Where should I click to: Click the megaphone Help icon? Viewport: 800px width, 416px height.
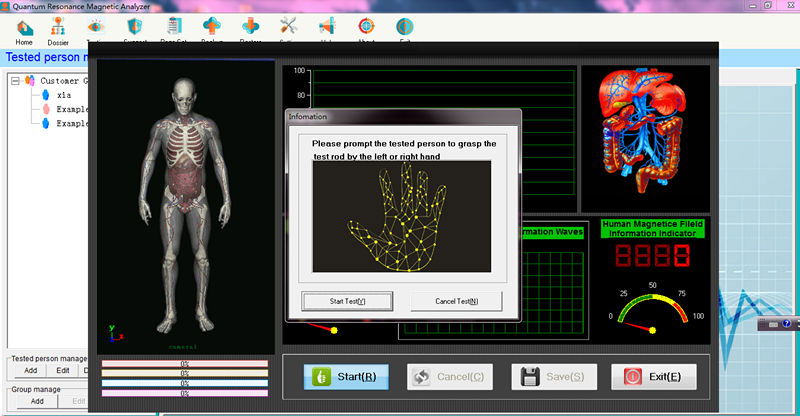(327, 26)
